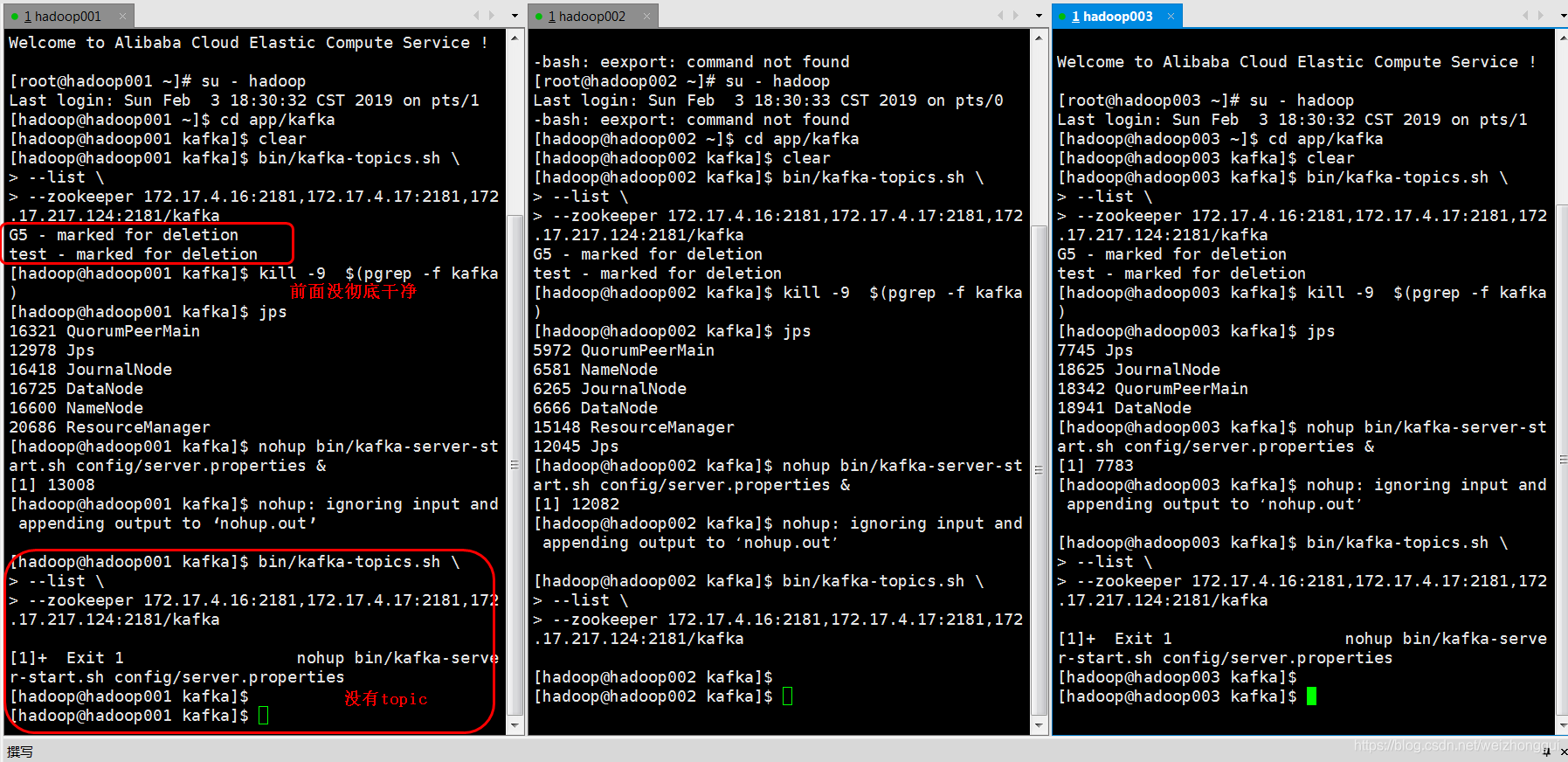Click the line '16321 QuorumPeerMain'
The image size is (1568, 762).
point(105,331)
